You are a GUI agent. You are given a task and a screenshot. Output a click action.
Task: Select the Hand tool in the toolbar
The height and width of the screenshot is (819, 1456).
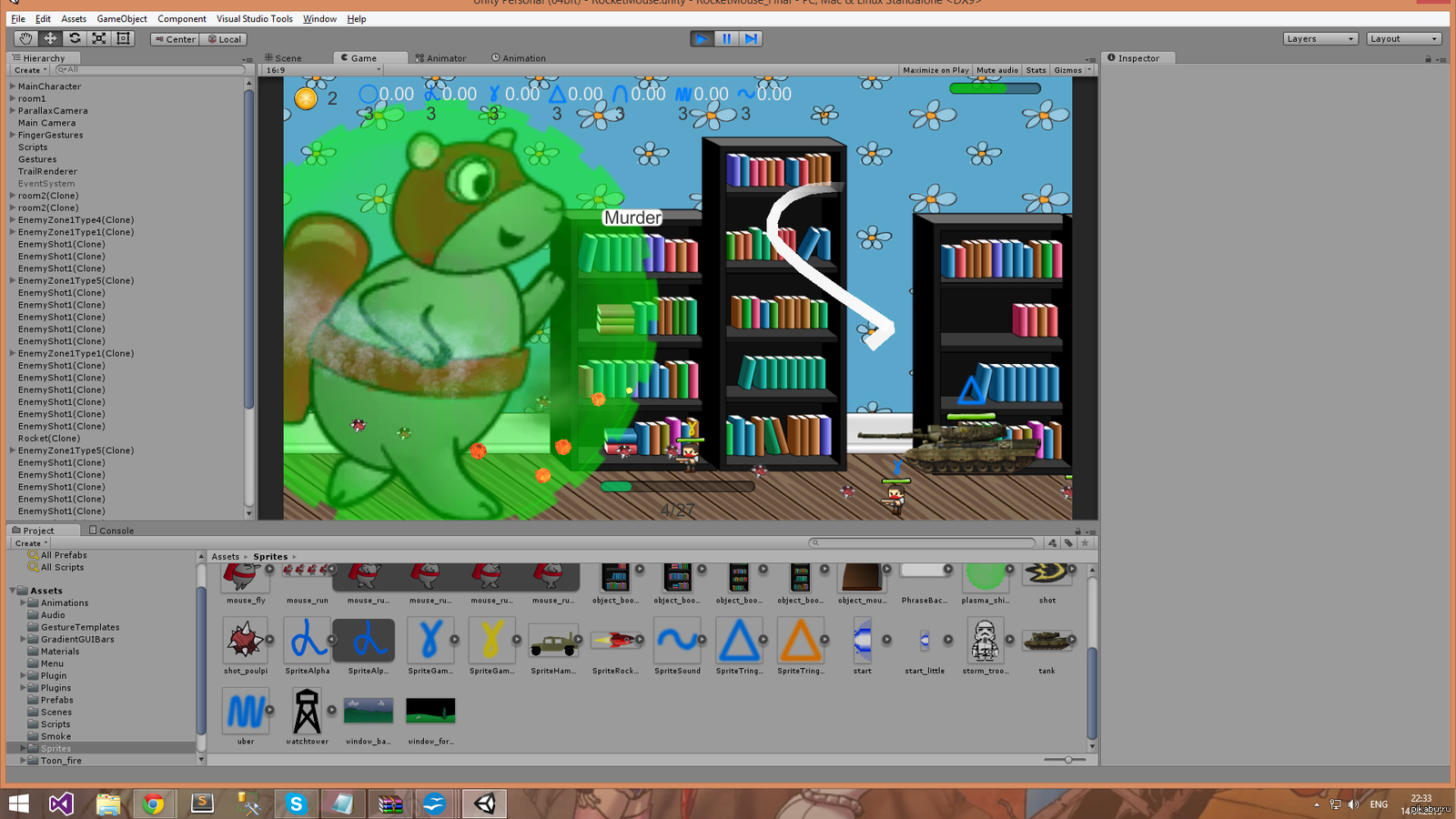click(x=25, y=38)
